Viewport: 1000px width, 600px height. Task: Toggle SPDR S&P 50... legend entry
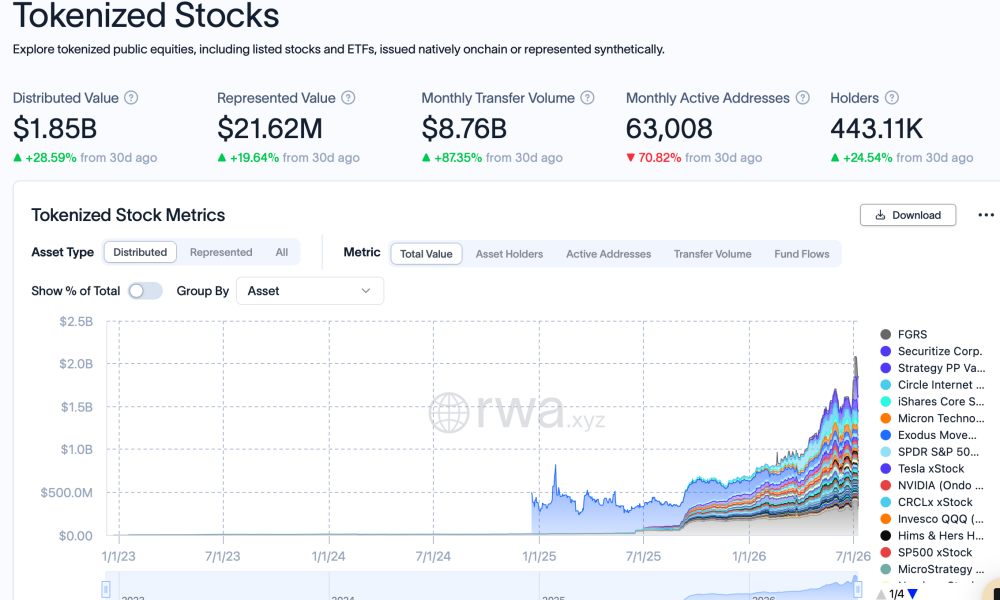[x=930, y=451]
